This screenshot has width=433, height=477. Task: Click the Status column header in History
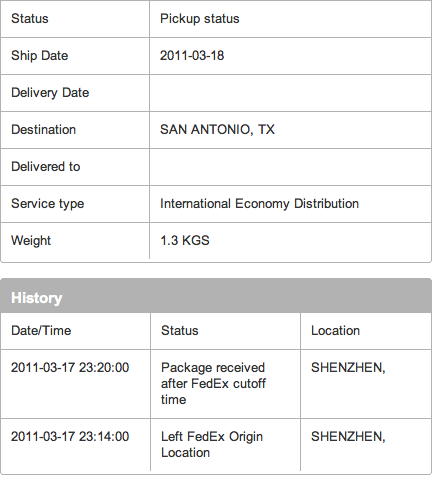180,331
